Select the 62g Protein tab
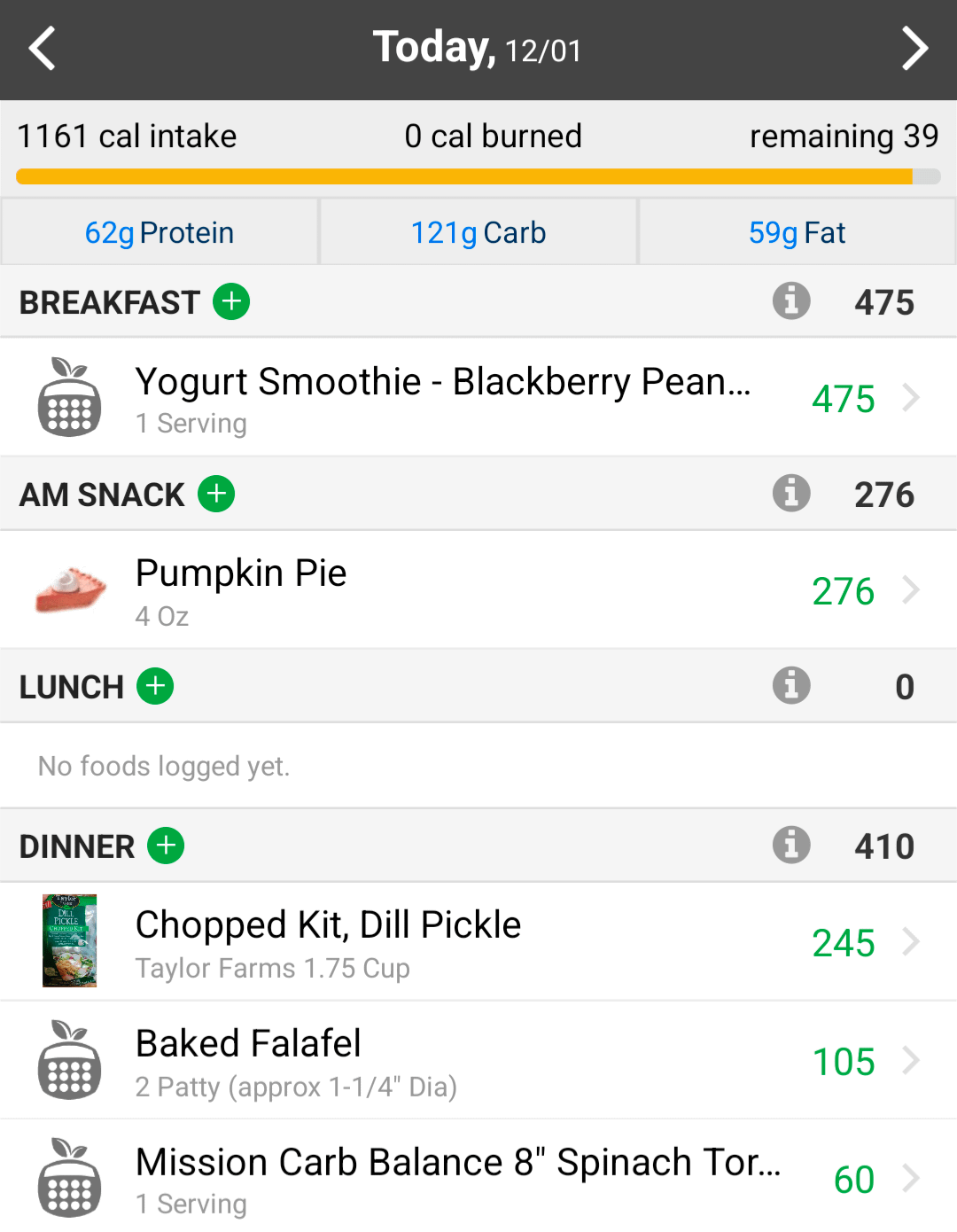The width and height of the screenshot is (957, 1232). [159, 232]
